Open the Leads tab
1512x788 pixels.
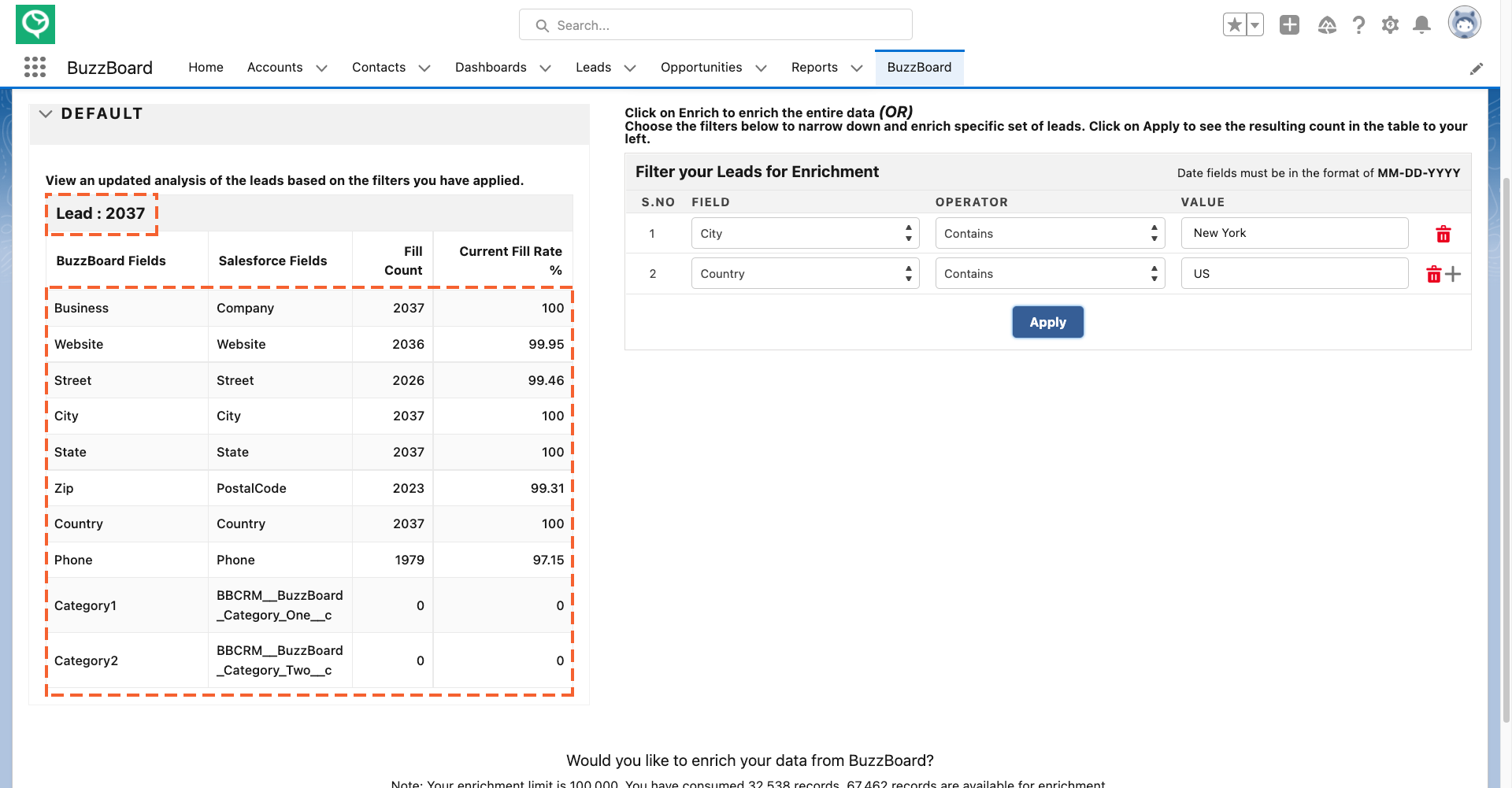click(x=593, y=68)
